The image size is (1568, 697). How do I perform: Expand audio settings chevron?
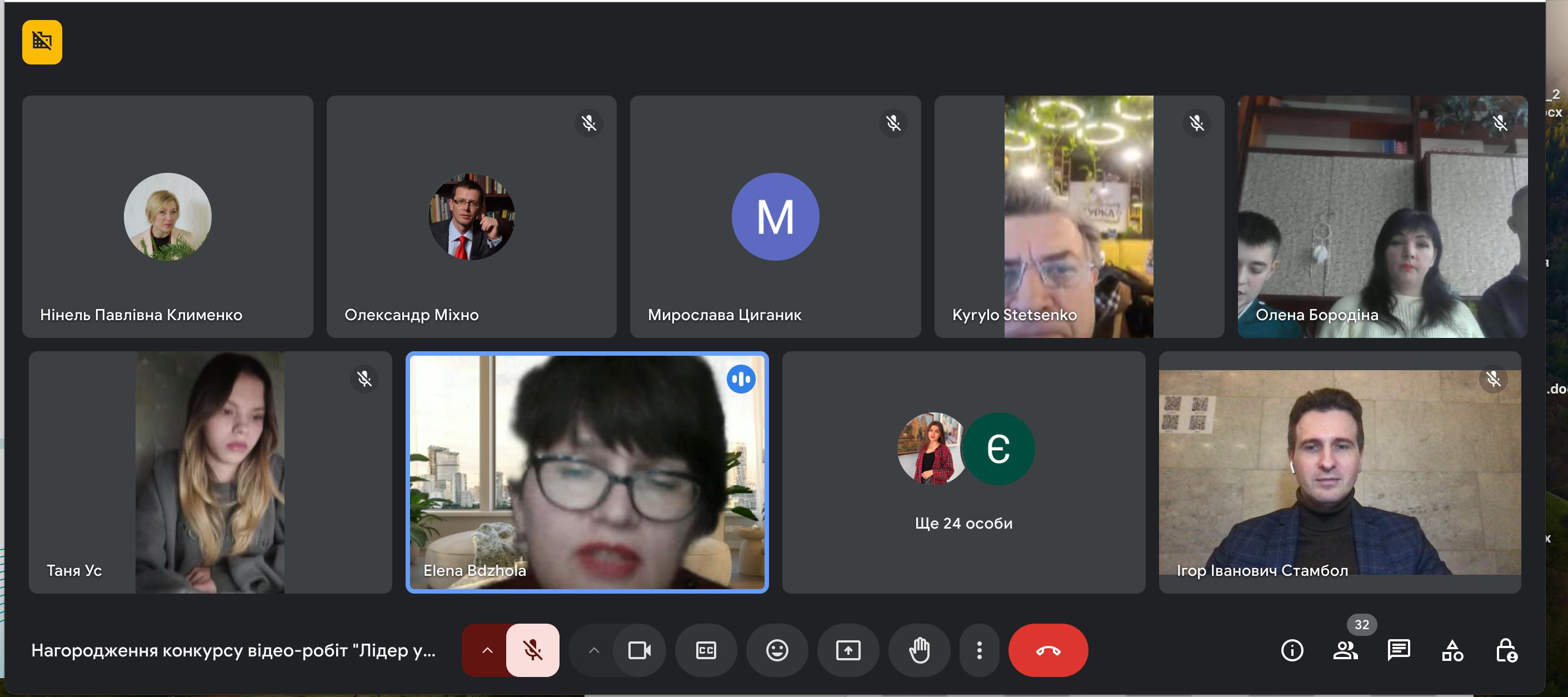pos(487,650)
